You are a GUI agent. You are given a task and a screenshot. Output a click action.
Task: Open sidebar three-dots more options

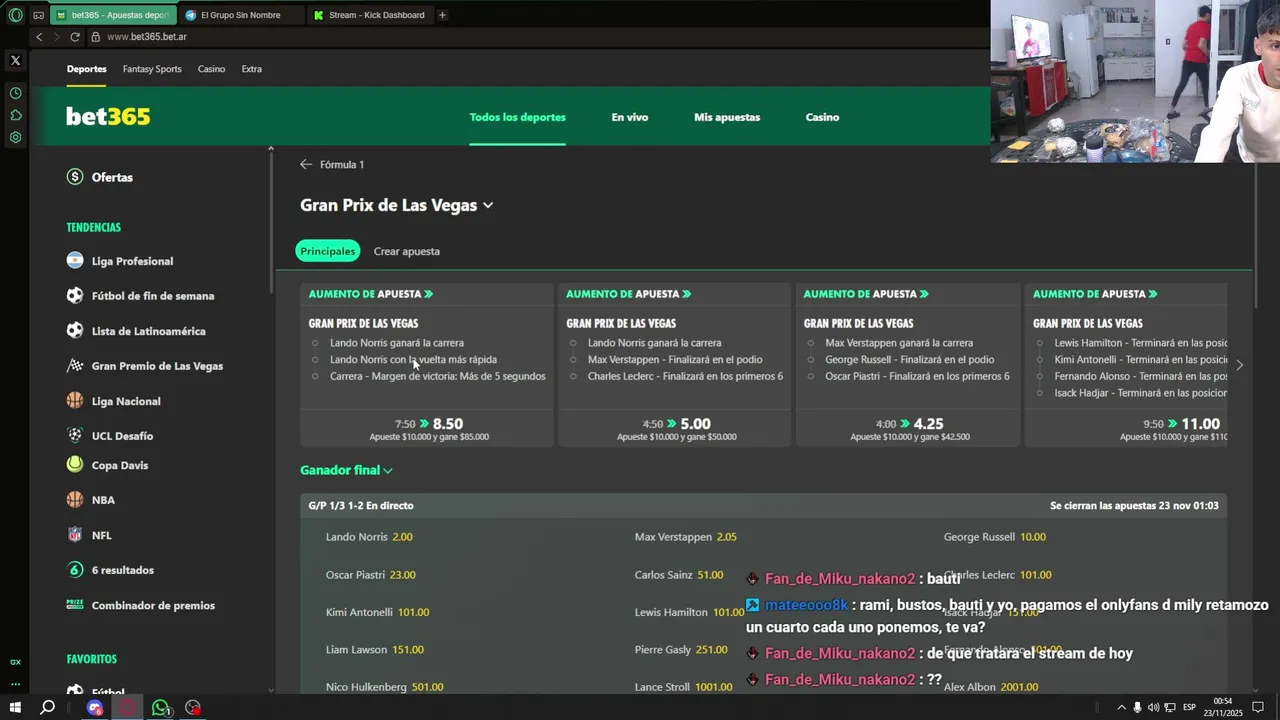click(x=15, y=684)
